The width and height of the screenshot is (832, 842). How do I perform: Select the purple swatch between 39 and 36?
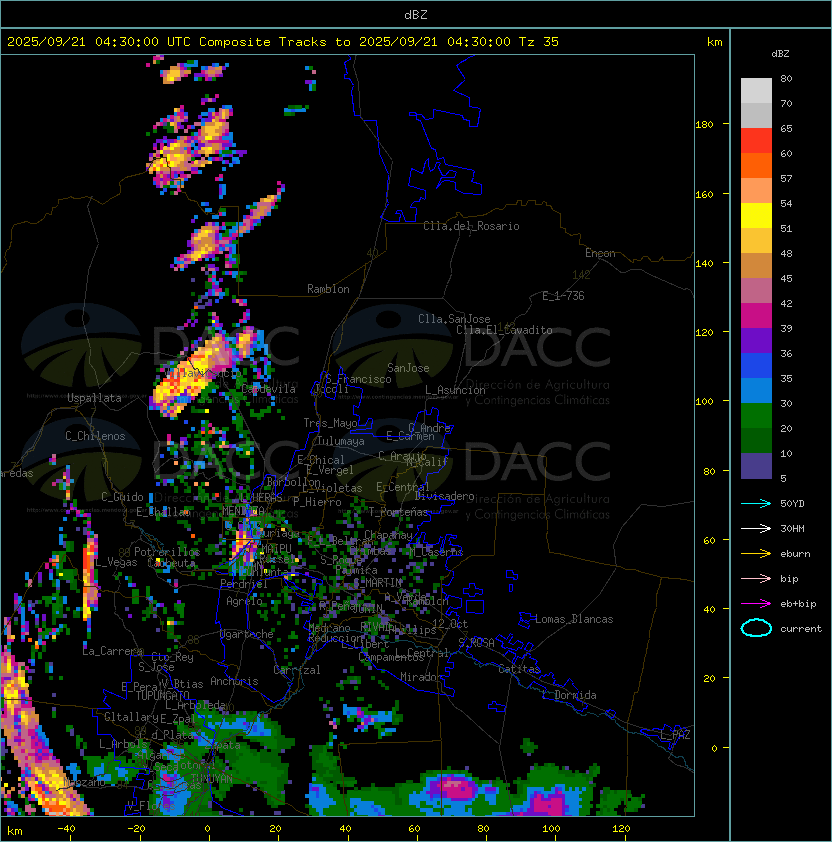pyautogui.click(x=756, y=340)
